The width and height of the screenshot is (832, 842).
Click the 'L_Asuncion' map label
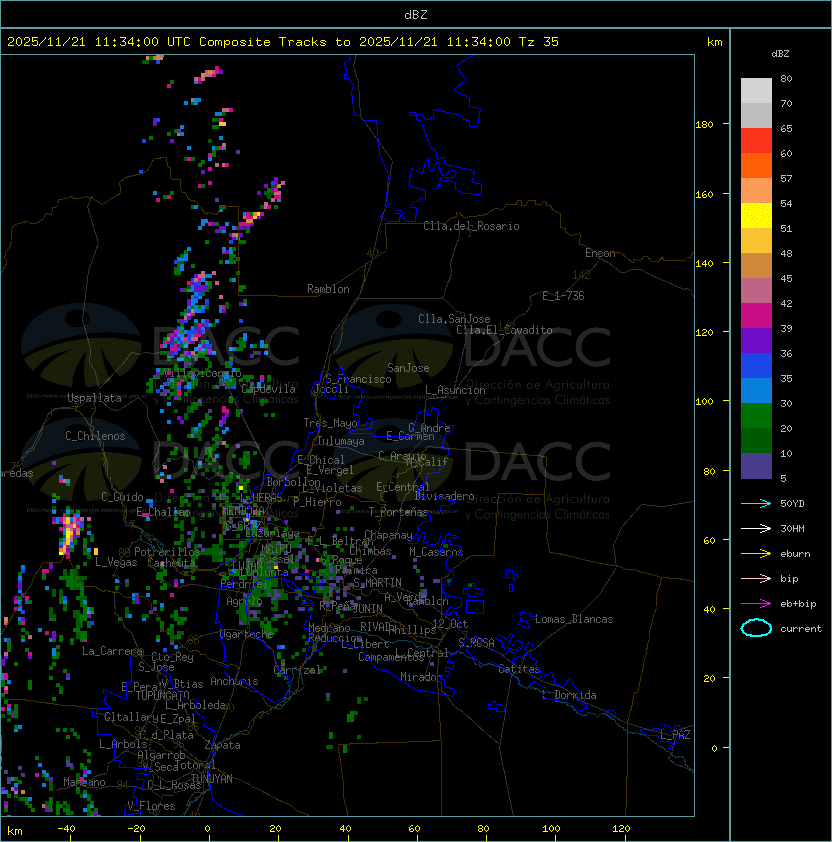(455, 390)
